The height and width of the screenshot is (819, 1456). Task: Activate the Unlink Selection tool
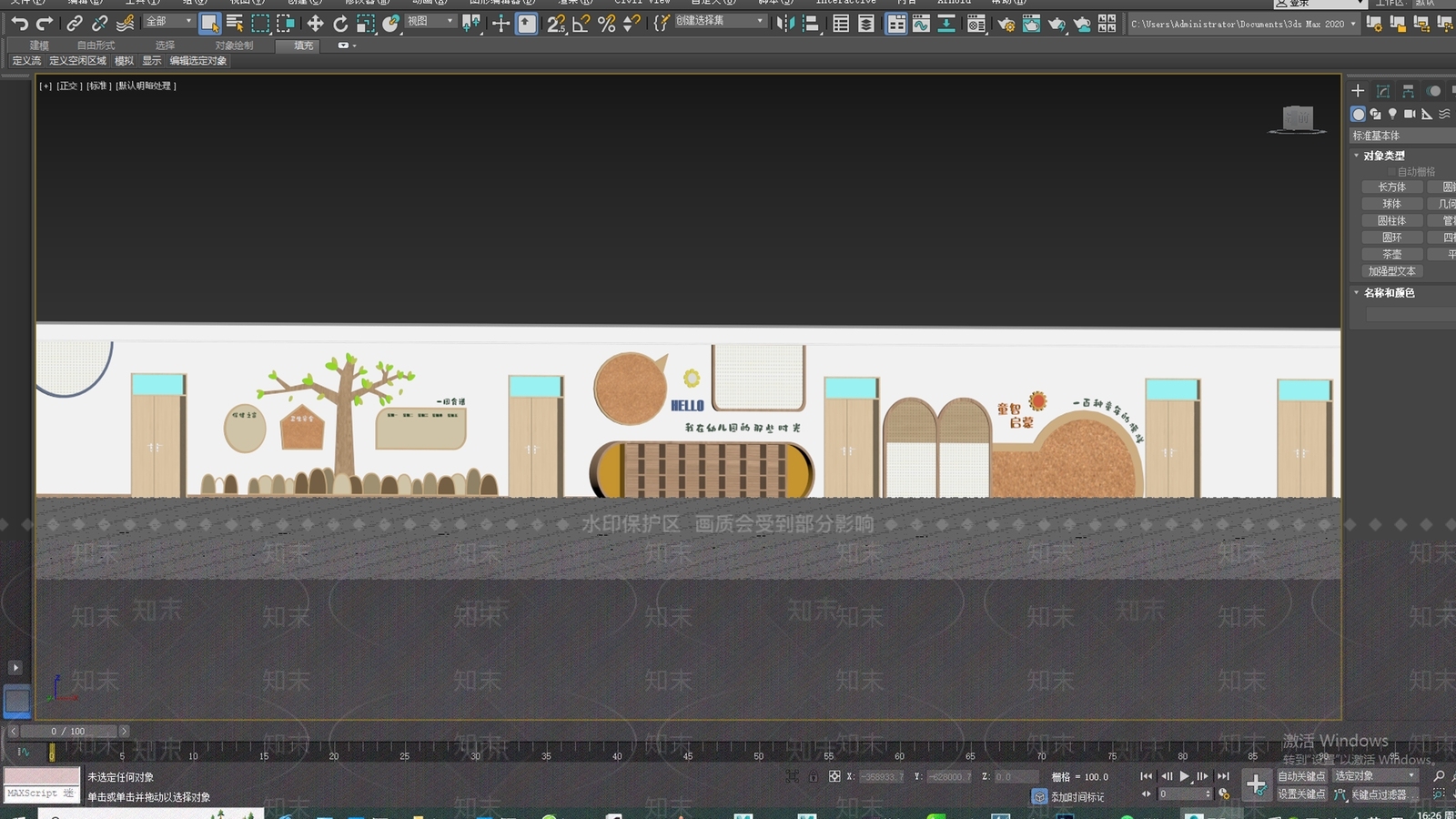[x=99, y=24]
